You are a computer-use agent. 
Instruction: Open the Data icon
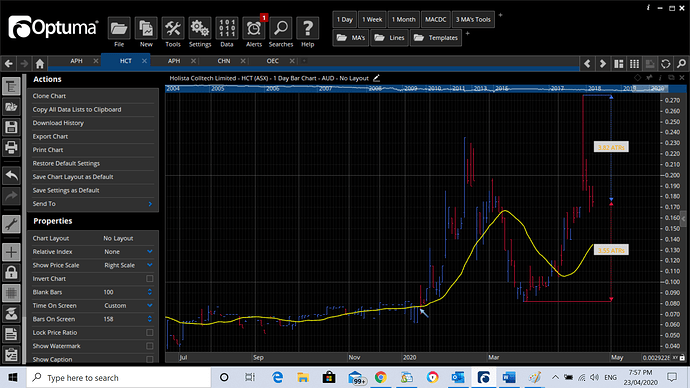(x=227, y=29)
